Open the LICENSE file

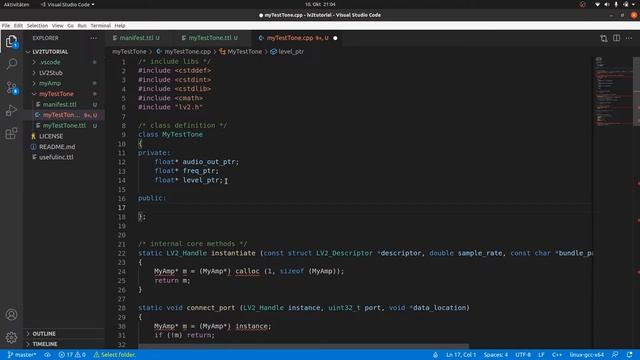(51, 136)
